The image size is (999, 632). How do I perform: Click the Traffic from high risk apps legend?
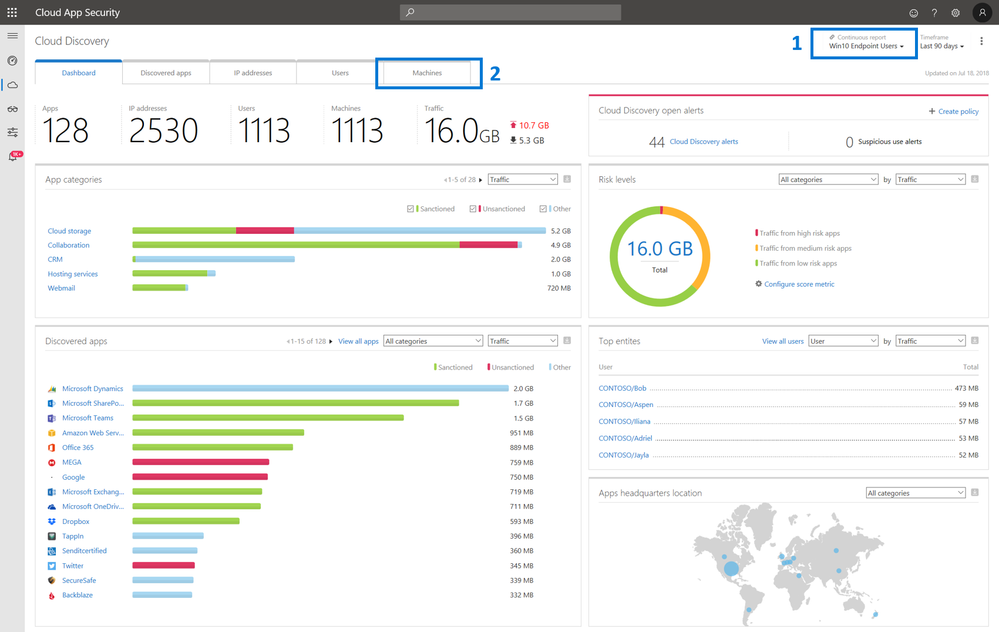[x=798, y=233]
